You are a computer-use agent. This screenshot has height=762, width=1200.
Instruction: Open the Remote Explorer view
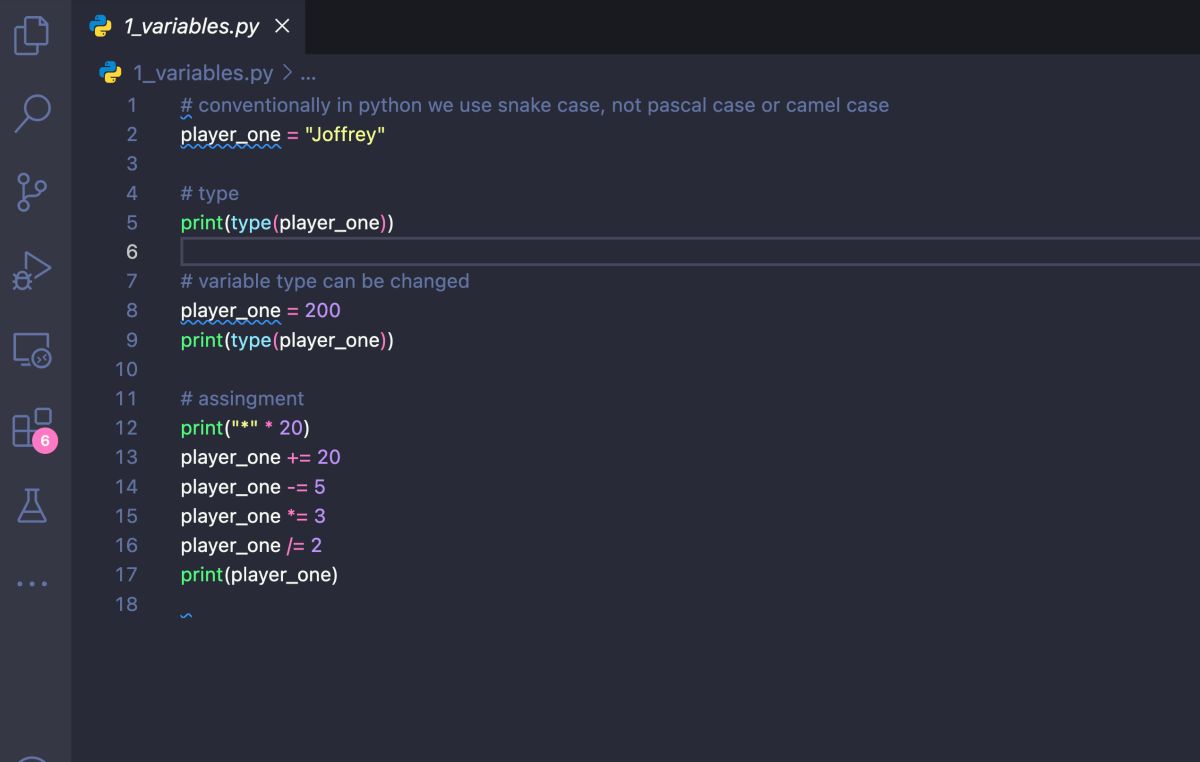pyautogui.click(x=31, y=350)
